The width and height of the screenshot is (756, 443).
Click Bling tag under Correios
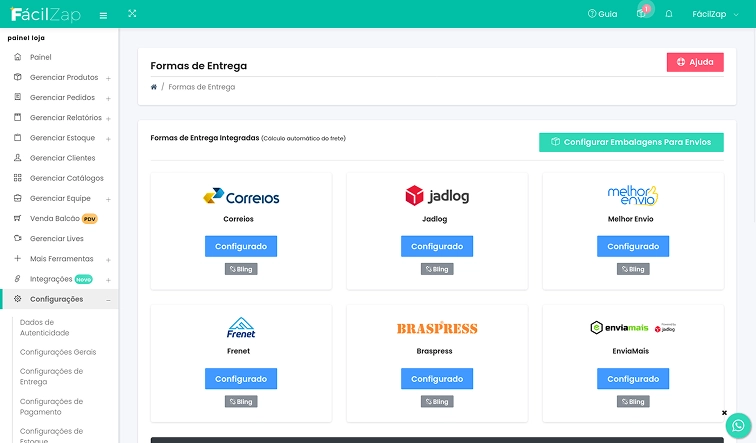pyautogui.click(x=241, y=269)
